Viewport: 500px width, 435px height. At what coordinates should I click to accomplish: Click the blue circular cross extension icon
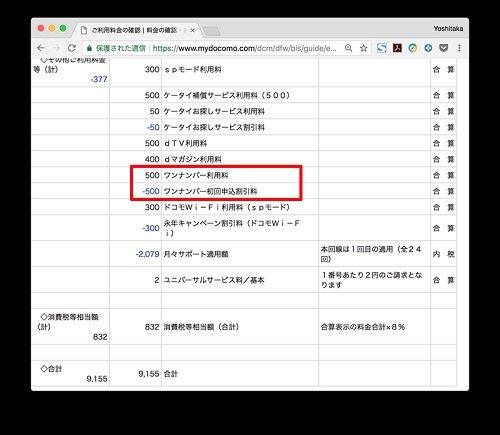tap(428, 48)
